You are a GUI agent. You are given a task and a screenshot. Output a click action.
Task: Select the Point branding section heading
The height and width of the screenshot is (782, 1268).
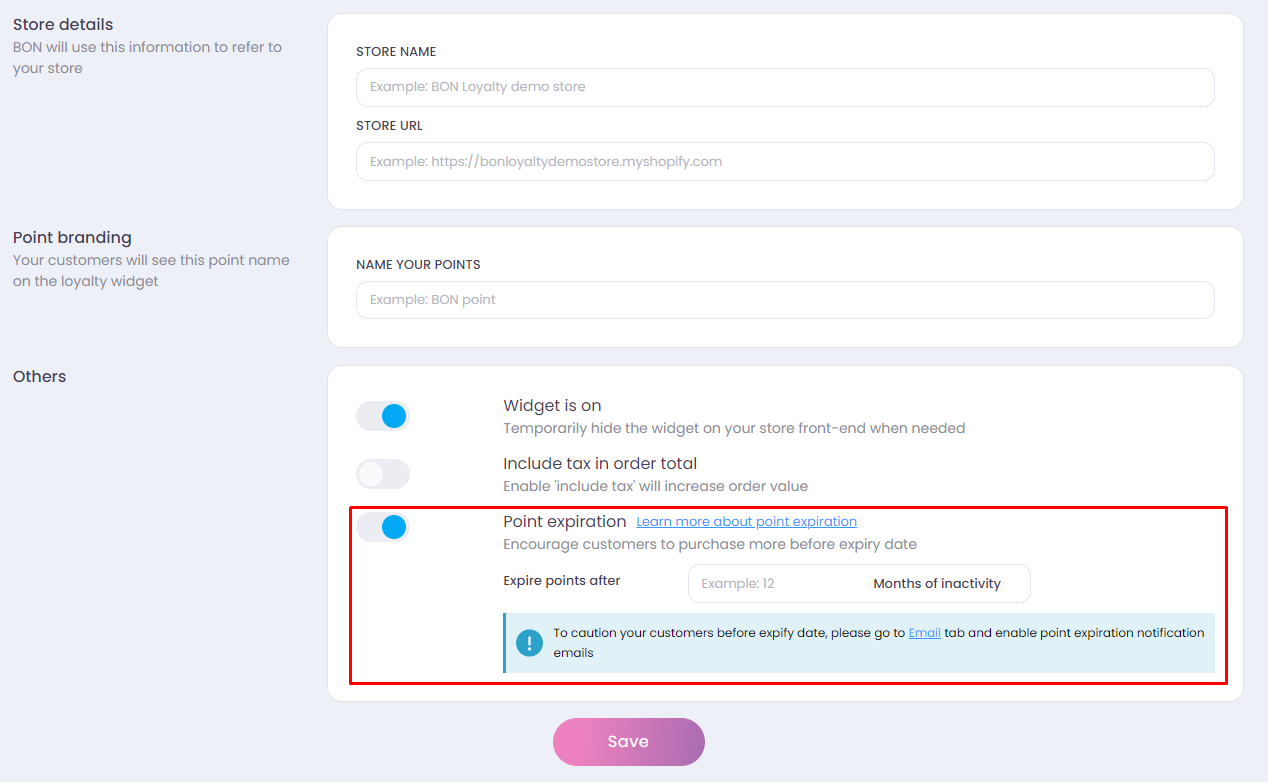[x=72, y=238]
